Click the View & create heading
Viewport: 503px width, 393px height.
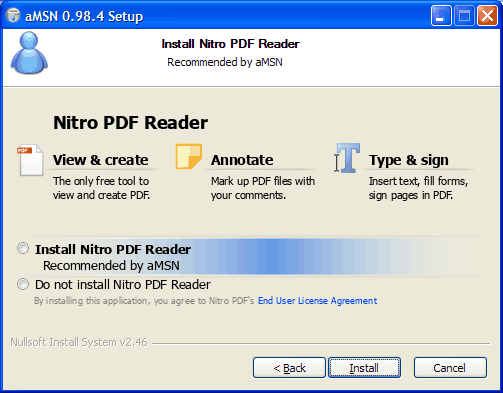click(100, 160)
